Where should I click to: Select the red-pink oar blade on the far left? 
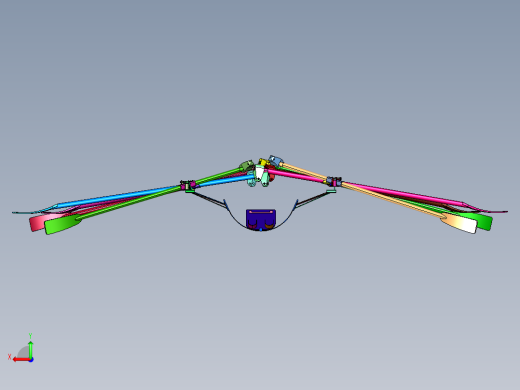click(37, 223)
